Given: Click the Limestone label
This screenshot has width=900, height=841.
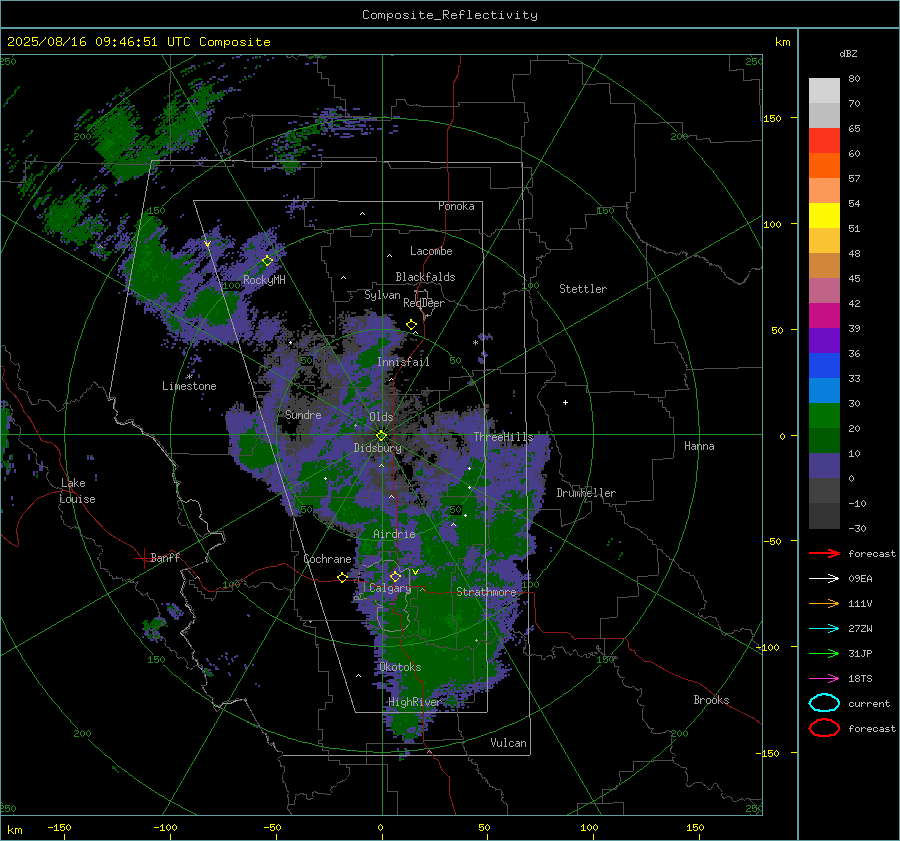Looking at the screenshot, I should pyautogui.click(x=189, y=386).
